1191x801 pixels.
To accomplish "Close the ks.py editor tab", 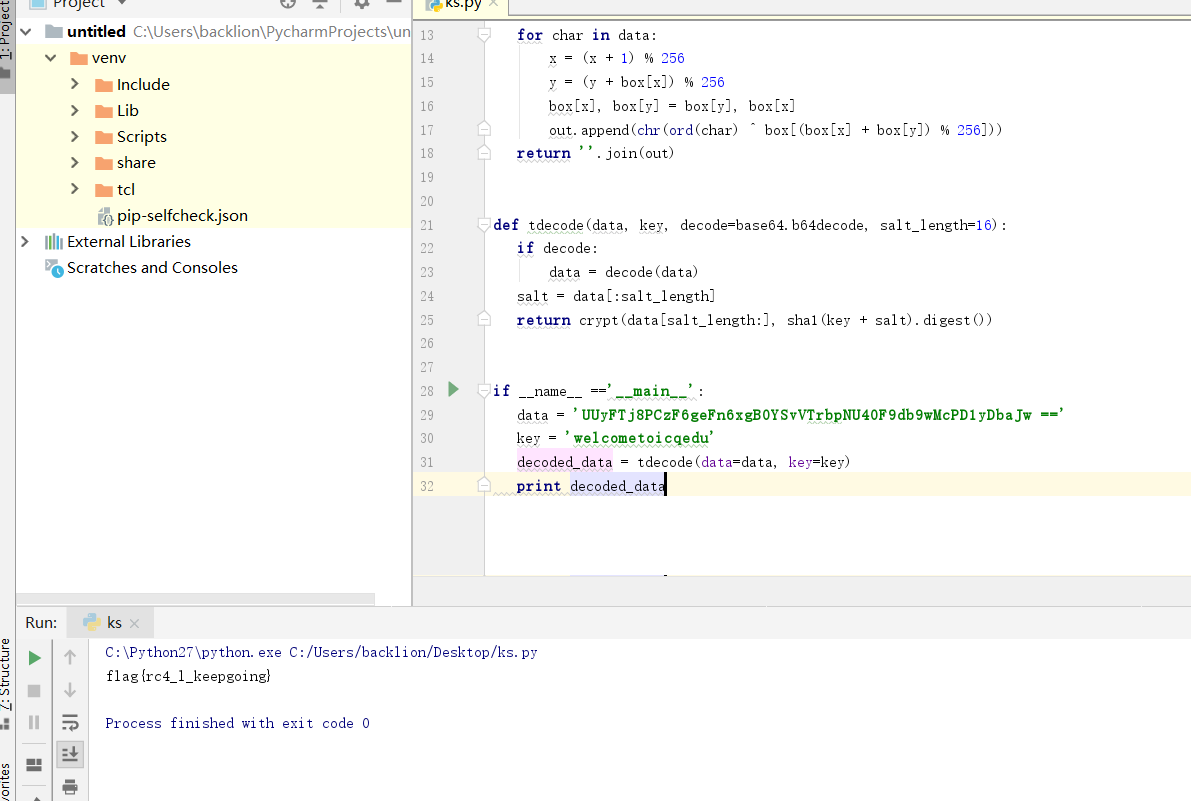I will tap(494, 4).
